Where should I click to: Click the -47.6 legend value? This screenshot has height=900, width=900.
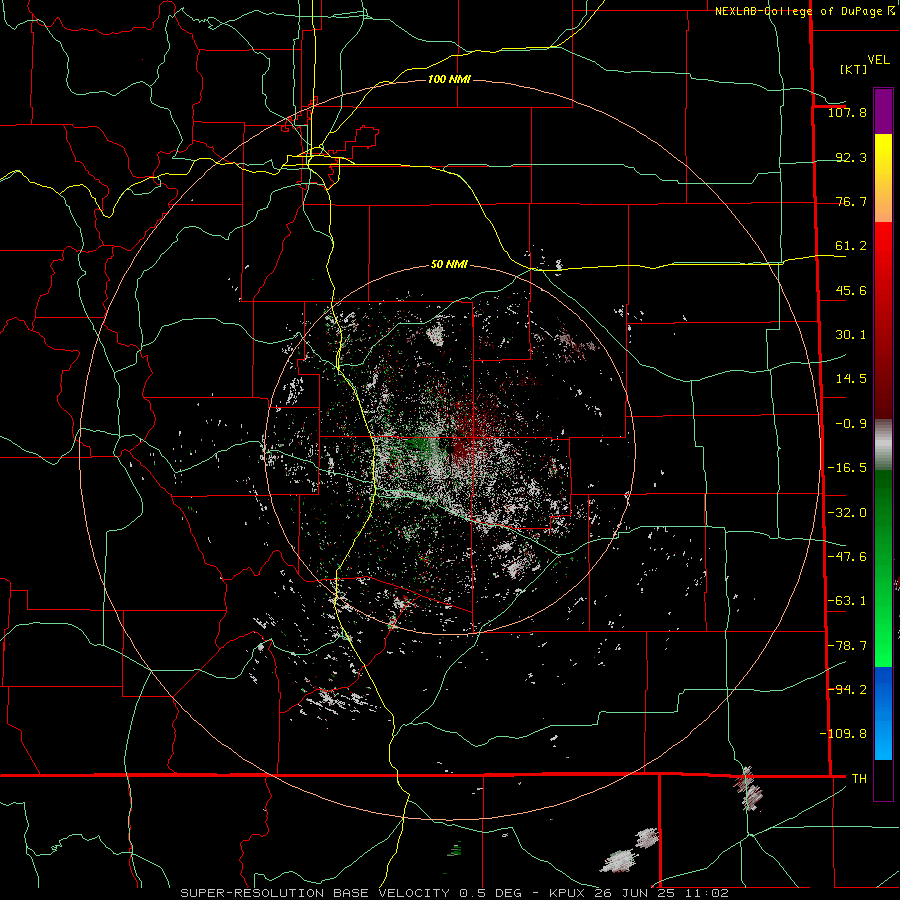847,557
